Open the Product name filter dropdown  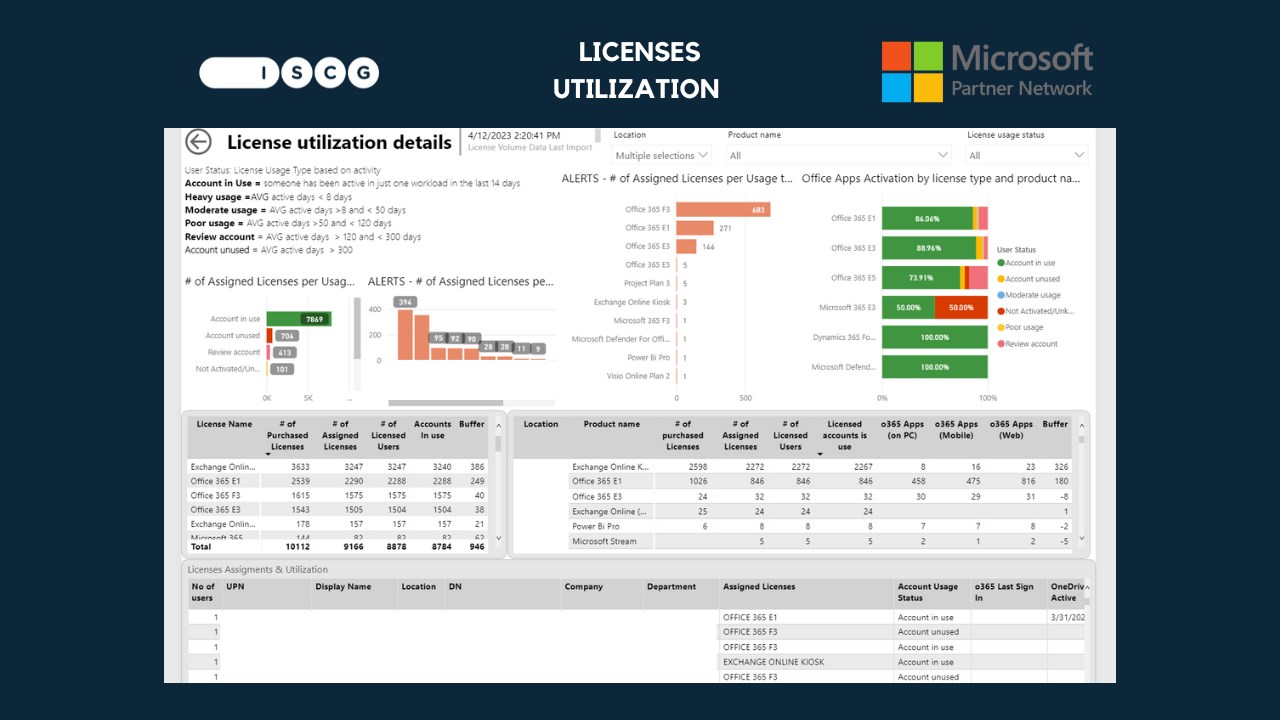(x=839, y=155)
